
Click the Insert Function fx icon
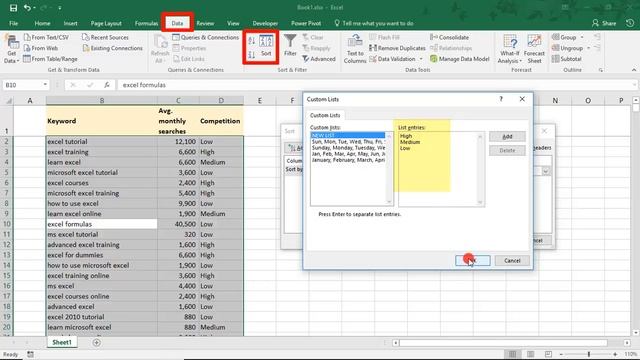point(107,85)
